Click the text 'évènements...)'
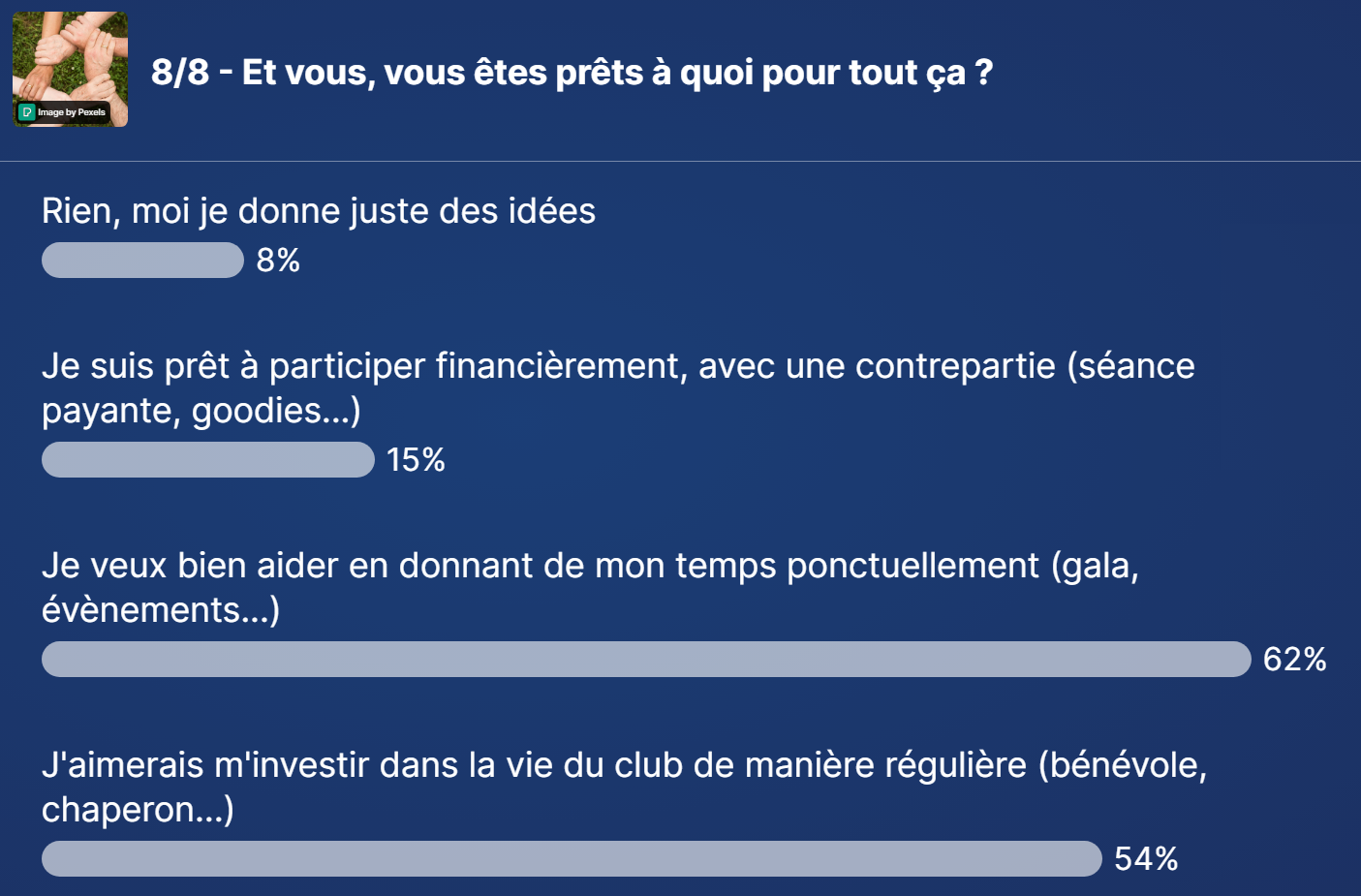Viewport: 1361px width, 896px height. 161,610
